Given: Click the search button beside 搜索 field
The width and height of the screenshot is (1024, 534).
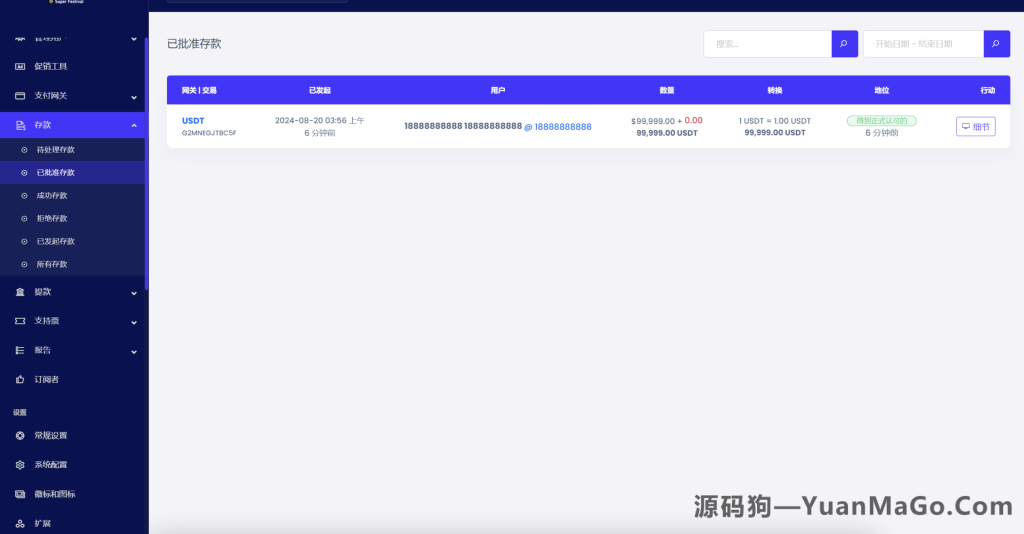Looking at the screenshot, I should click(844, 44).
